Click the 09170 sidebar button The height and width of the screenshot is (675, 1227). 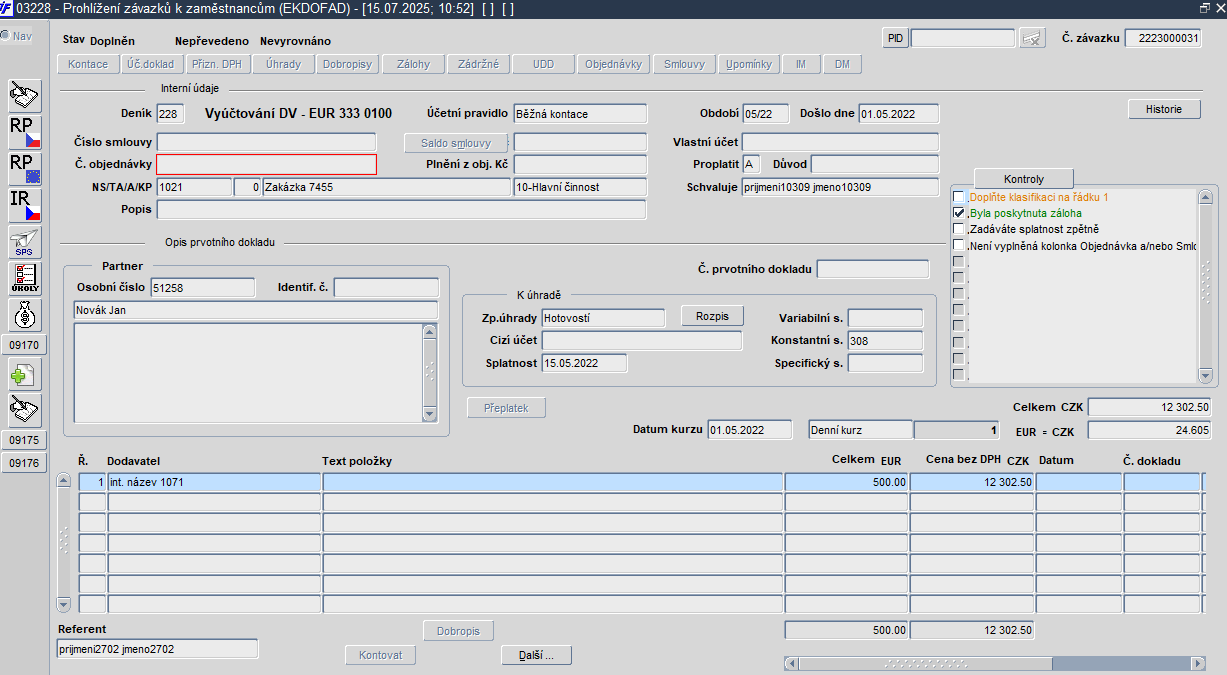[x=25, y=344]
